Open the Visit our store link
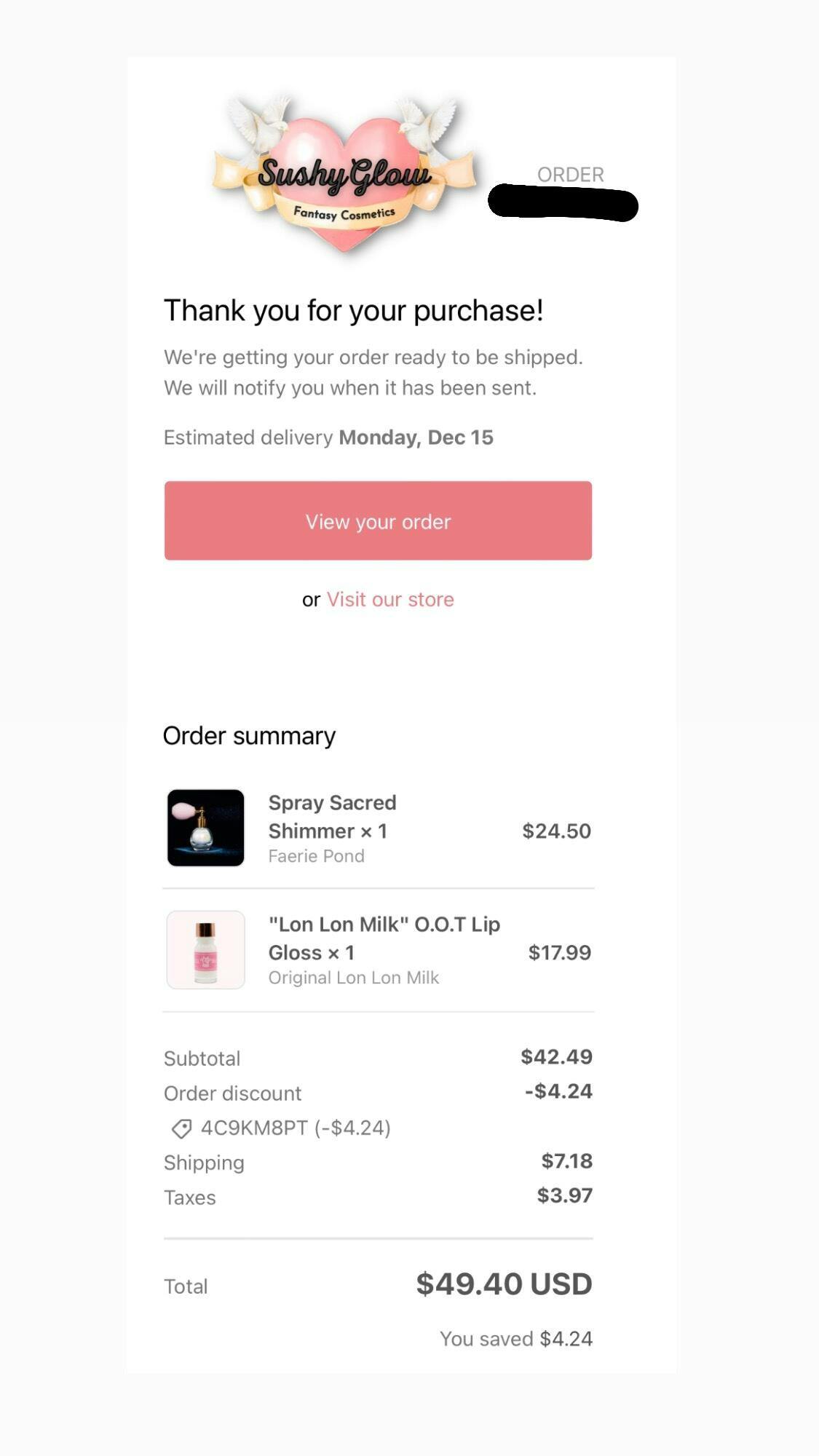Screen dimensions: 819x1456 pyautogui.click(x=390, y=599)
